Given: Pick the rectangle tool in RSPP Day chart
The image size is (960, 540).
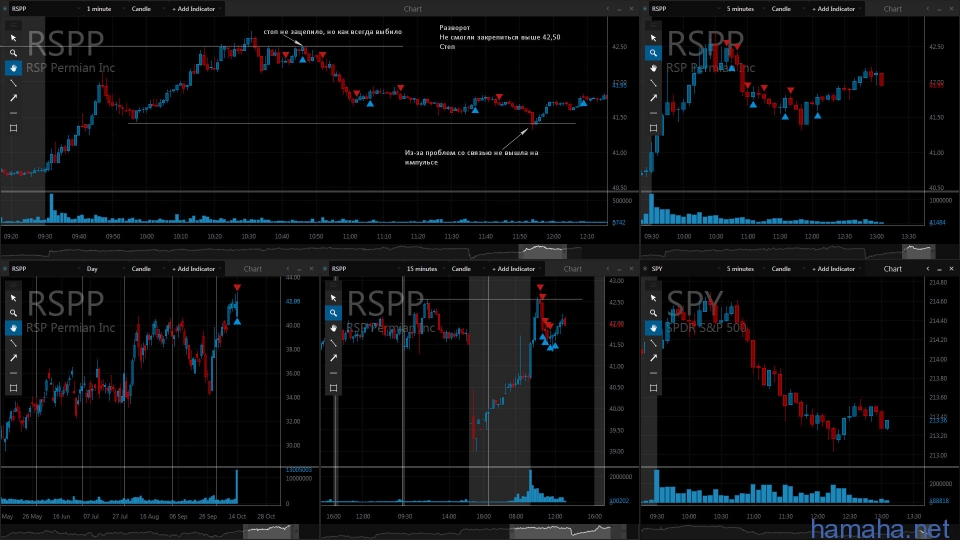Looking at the screenshot, I should click(x=13, y=388).
